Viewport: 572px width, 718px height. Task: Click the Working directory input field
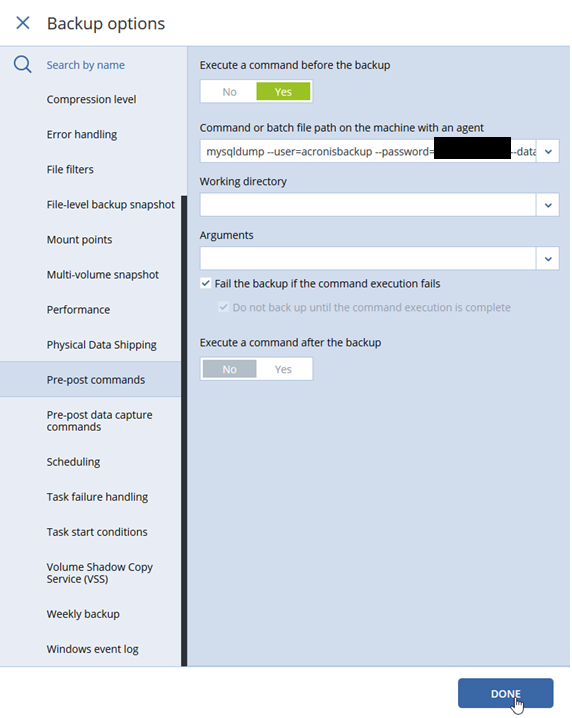[x=368, y=205]
